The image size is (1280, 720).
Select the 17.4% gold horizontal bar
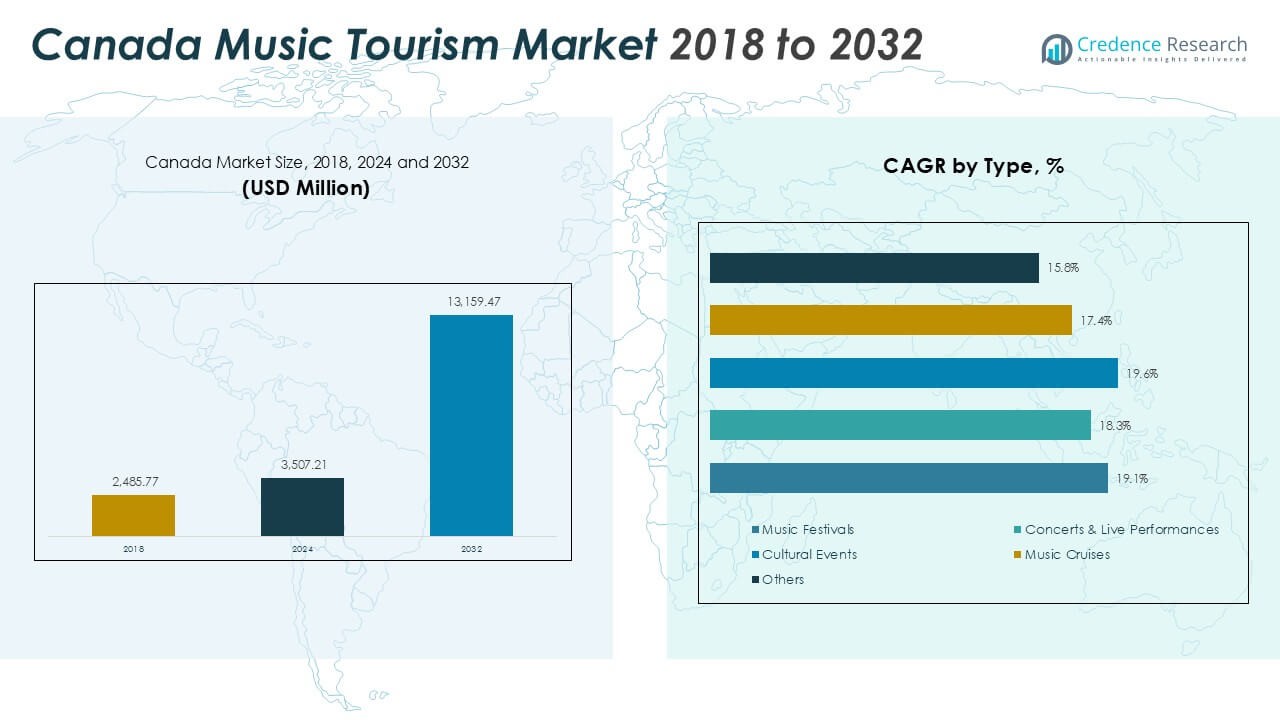[x=890, y=320]
